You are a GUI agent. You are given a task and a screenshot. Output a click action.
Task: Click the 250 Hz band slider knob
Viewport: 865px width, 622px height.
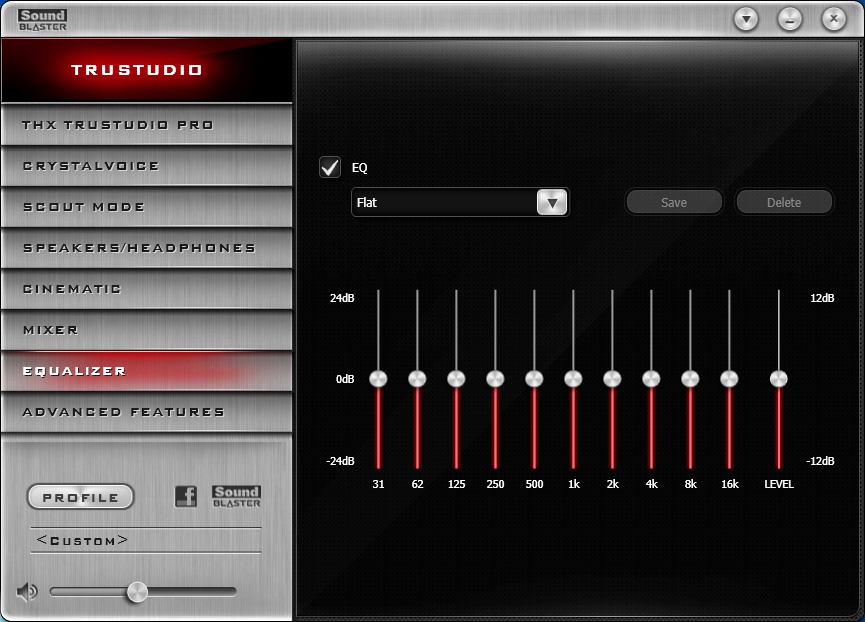tap(495, 379)
